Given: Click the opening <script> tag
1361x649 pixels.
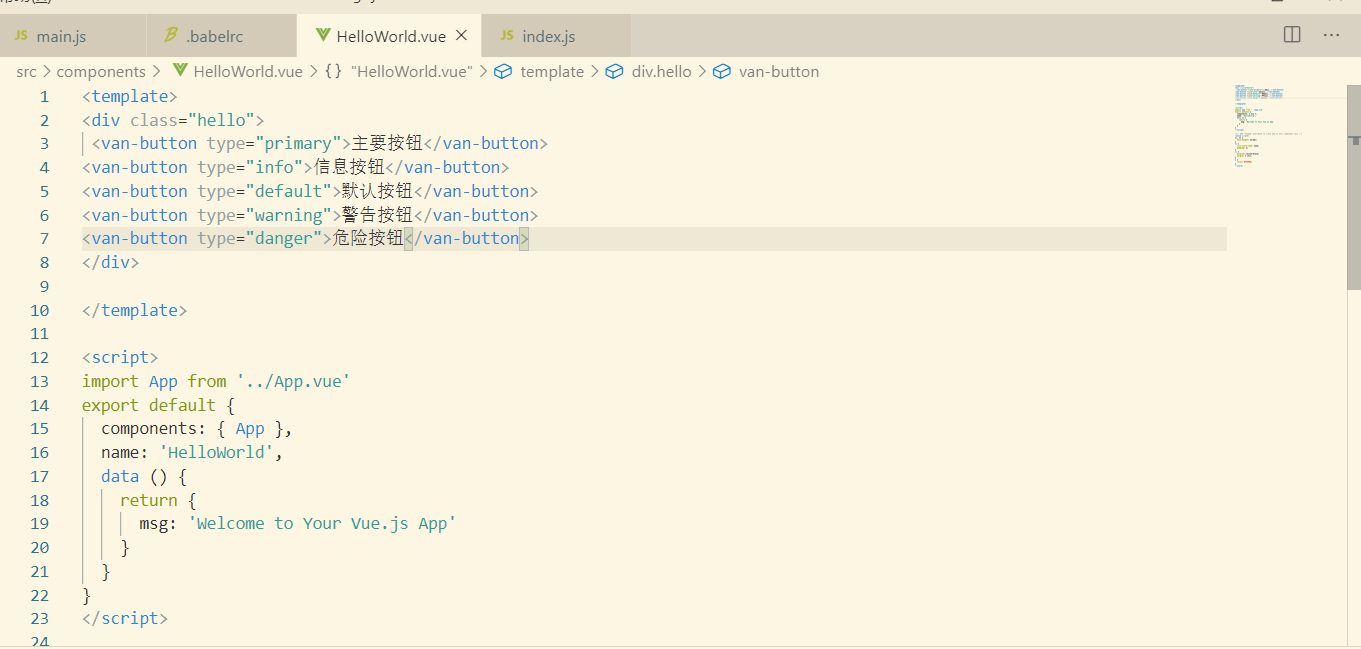Looking at the screenshot, I should click(x=120, y=358).
